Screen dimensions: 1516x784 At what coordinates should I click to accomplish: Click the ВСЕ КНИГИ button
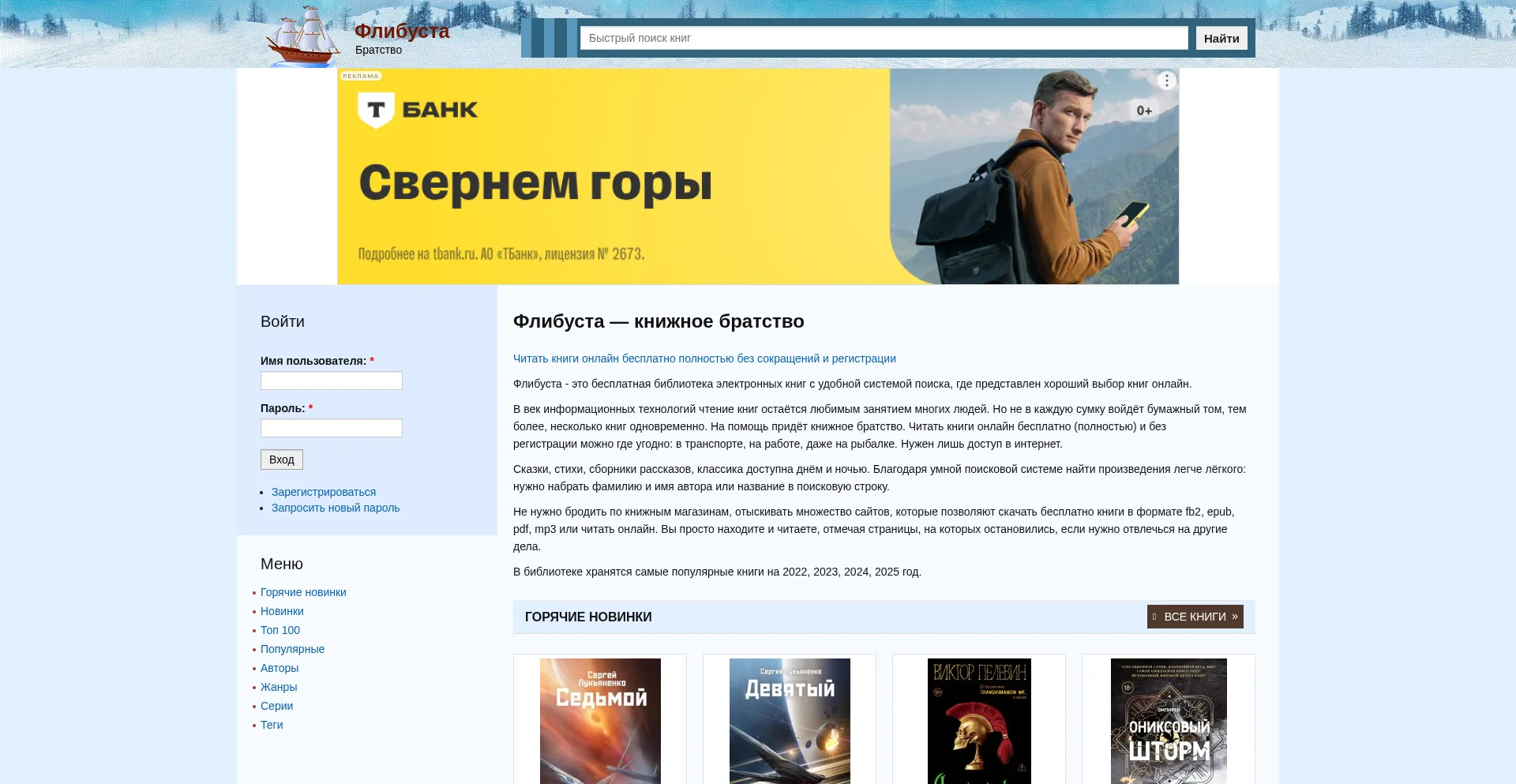[1195, 617]
